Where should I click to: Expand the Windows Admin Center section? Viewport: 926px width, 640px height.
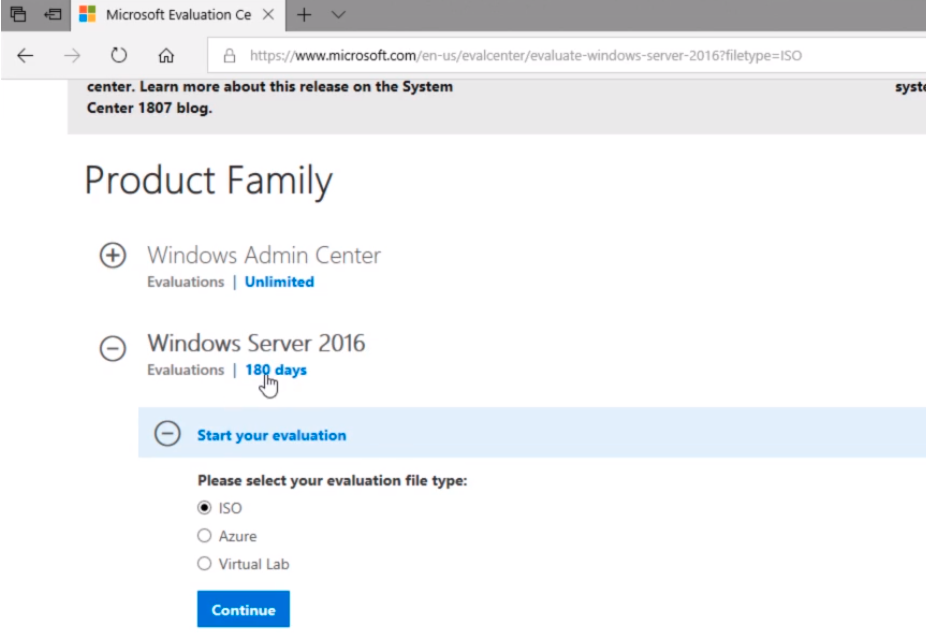click(112, 255)
